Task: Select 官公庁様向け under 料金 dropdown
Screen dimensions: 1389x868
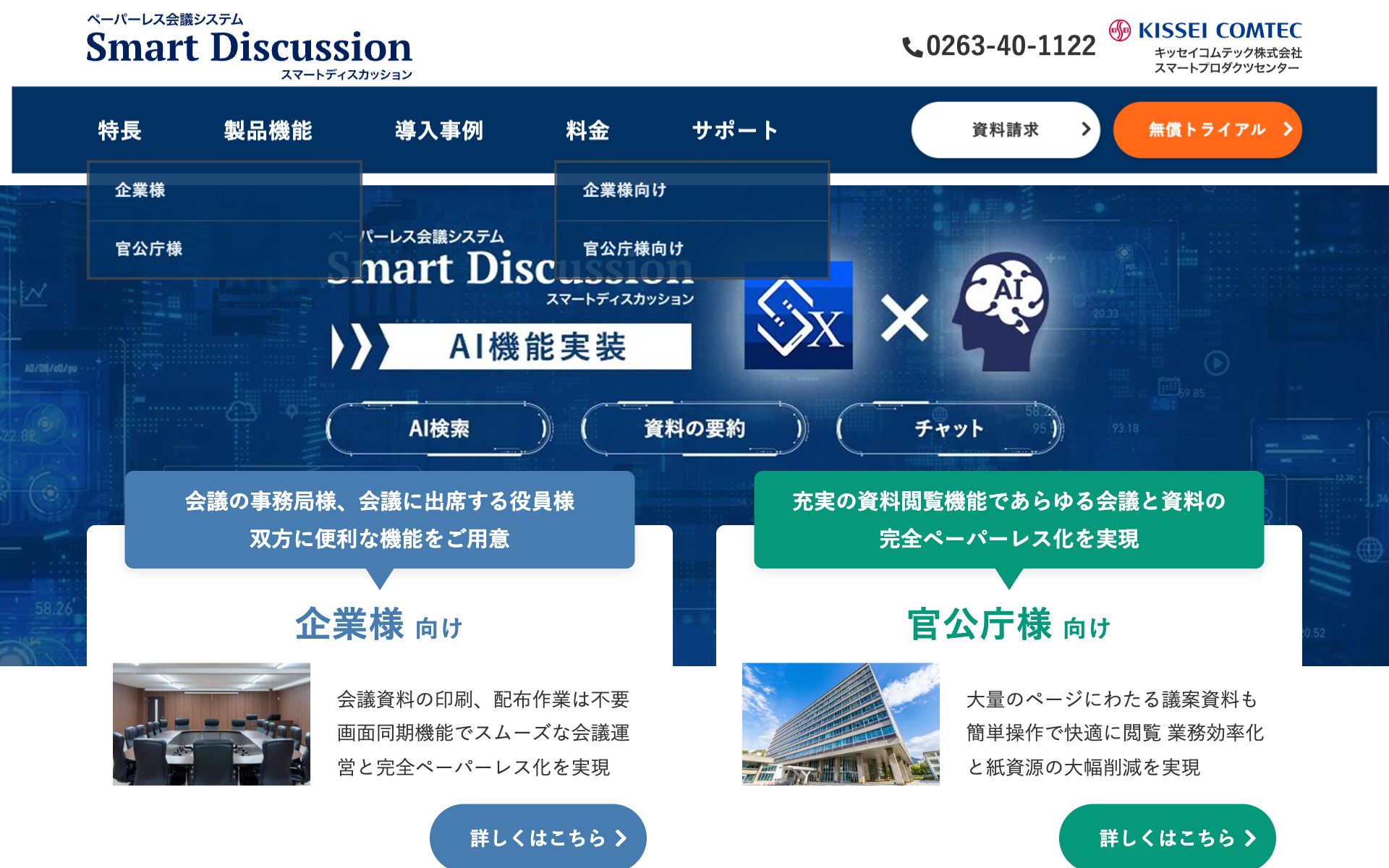Action: pos(692,249)
